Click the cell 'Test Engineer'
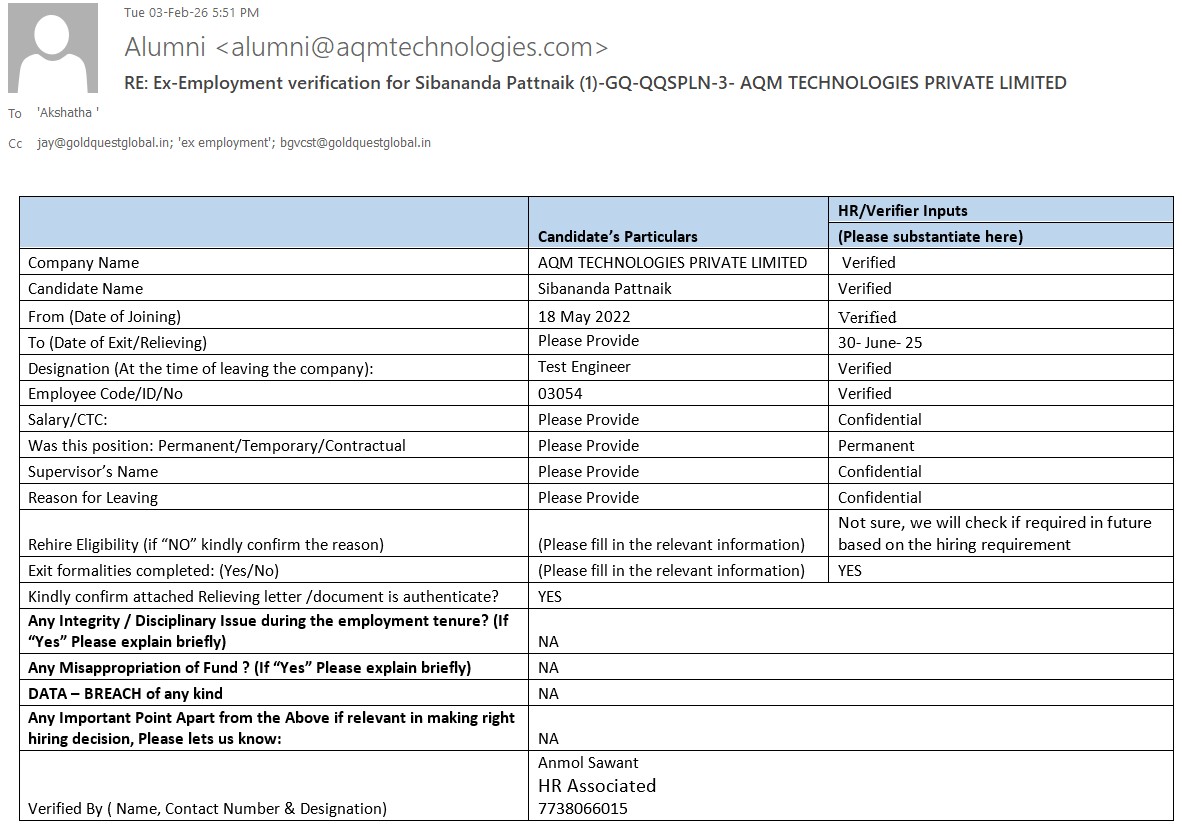Image resolution: width=1182 pixels, height=831 pixels. tap(584, 367)
